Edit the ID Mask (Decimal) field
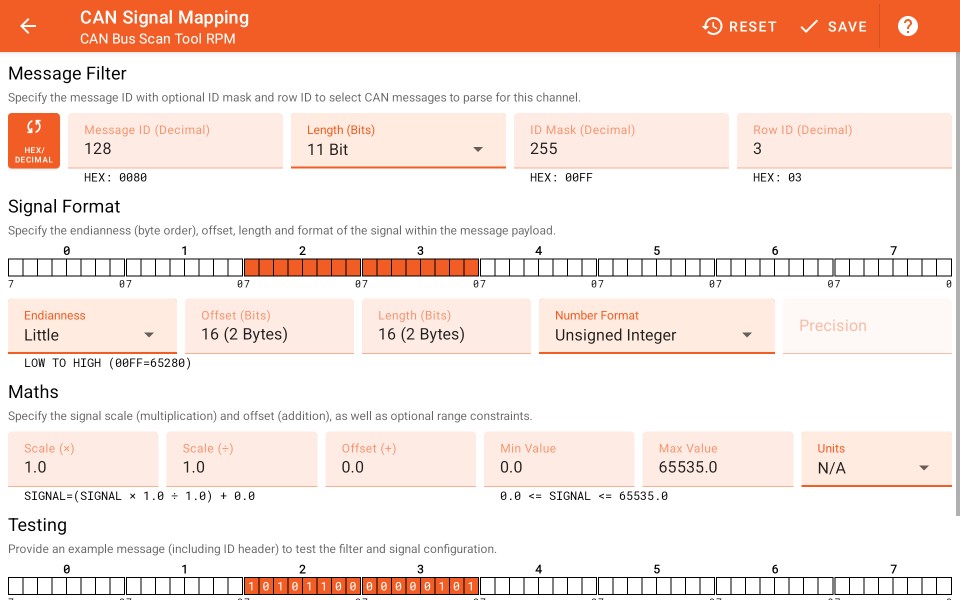Viewport: 960px width, 600px height. pos(621,140)
